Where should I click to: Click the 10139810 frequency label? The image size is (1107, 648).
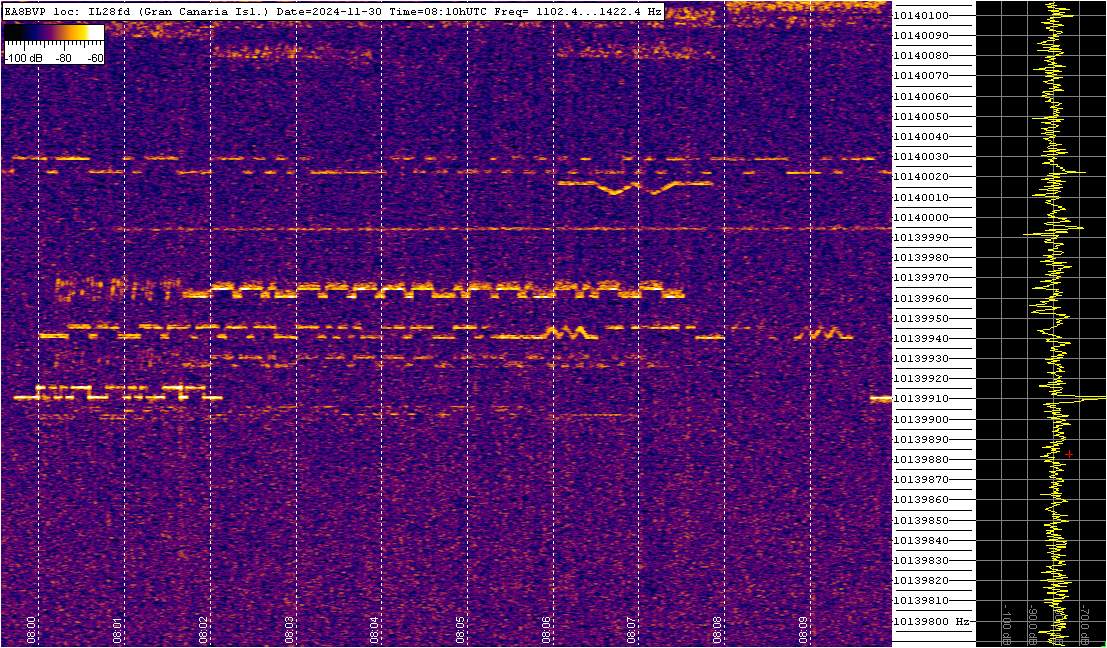coord(921,601)
